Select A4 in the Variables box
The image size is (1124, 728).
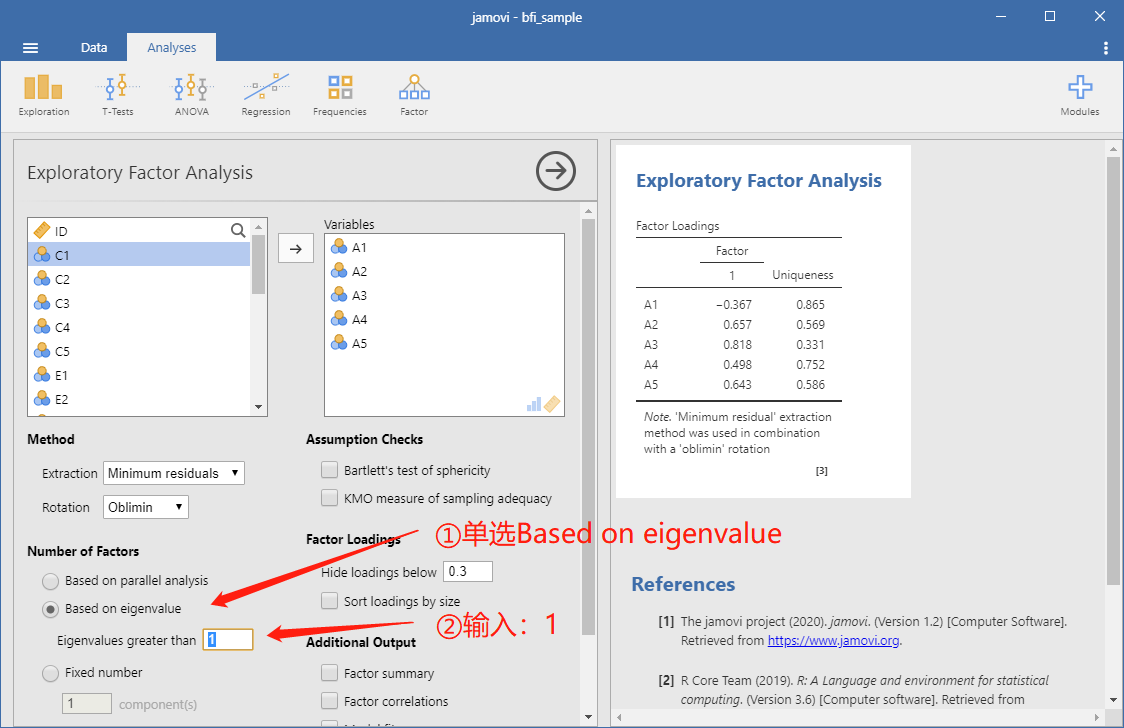(444, 320)
